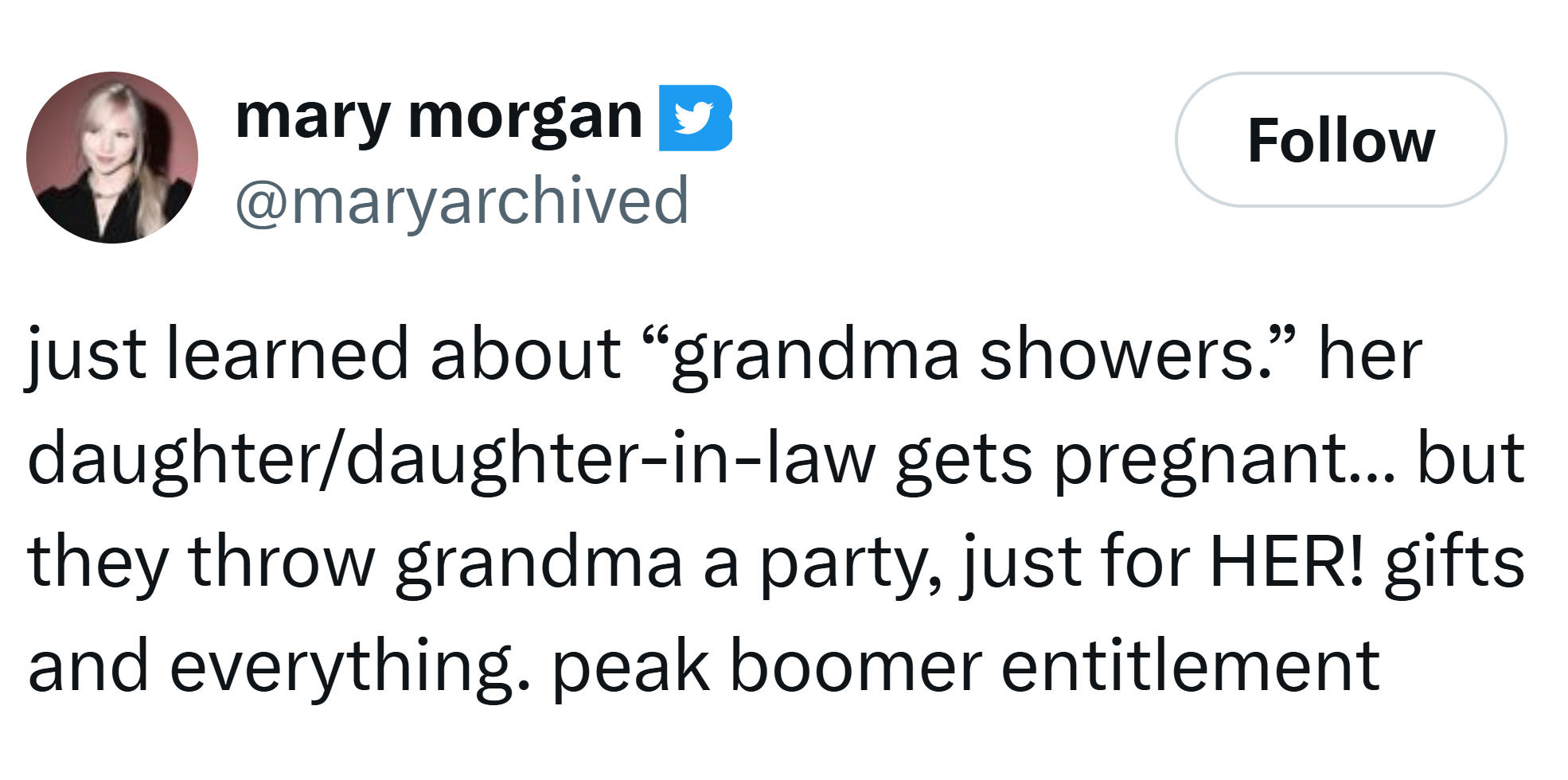Click the word "party," in the tweet
The image size is (1568, 780).
[851, 563]
